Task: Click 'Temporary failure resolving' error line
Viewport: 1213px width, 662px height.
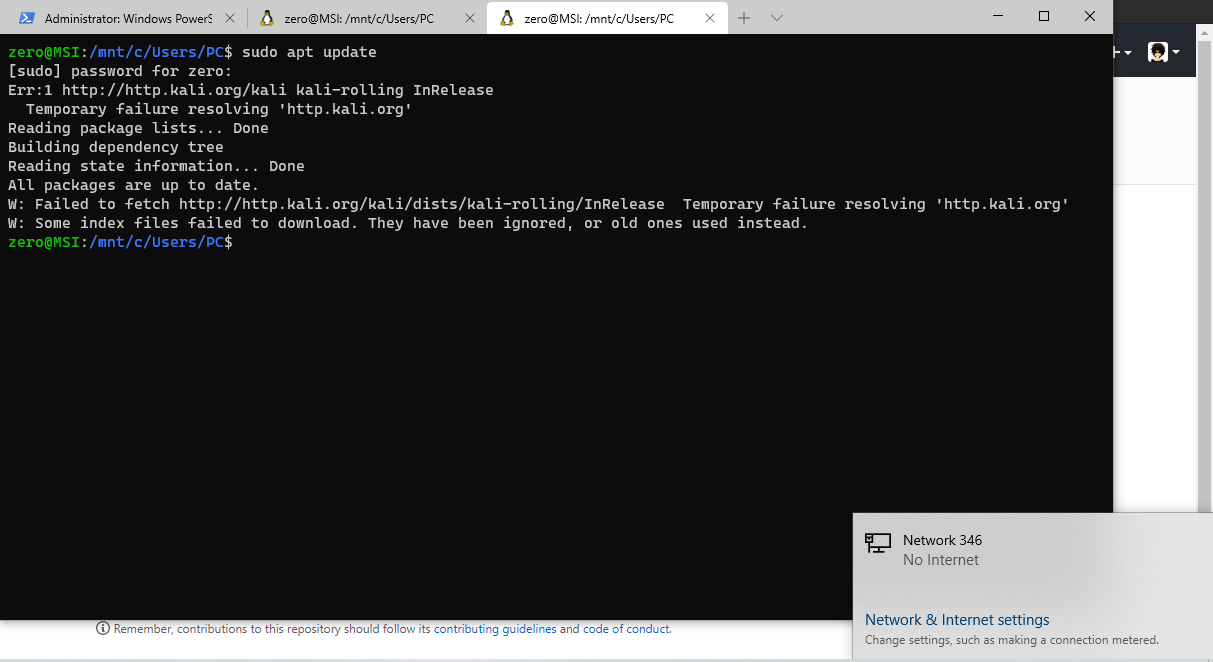Action: click(219, 109)
